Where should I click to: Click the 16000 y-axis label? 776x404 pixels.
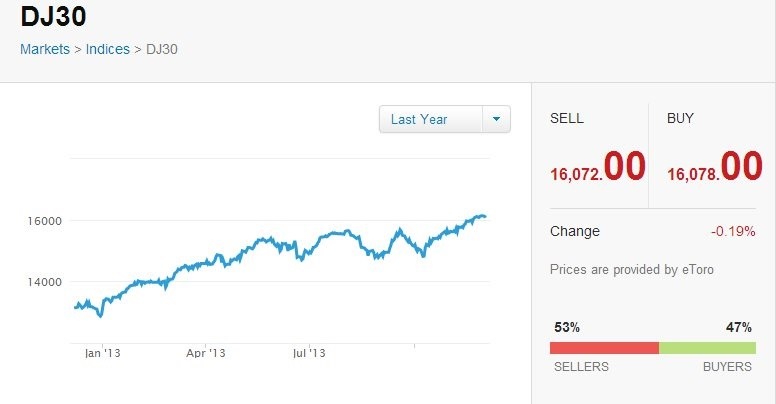(45, 220)
